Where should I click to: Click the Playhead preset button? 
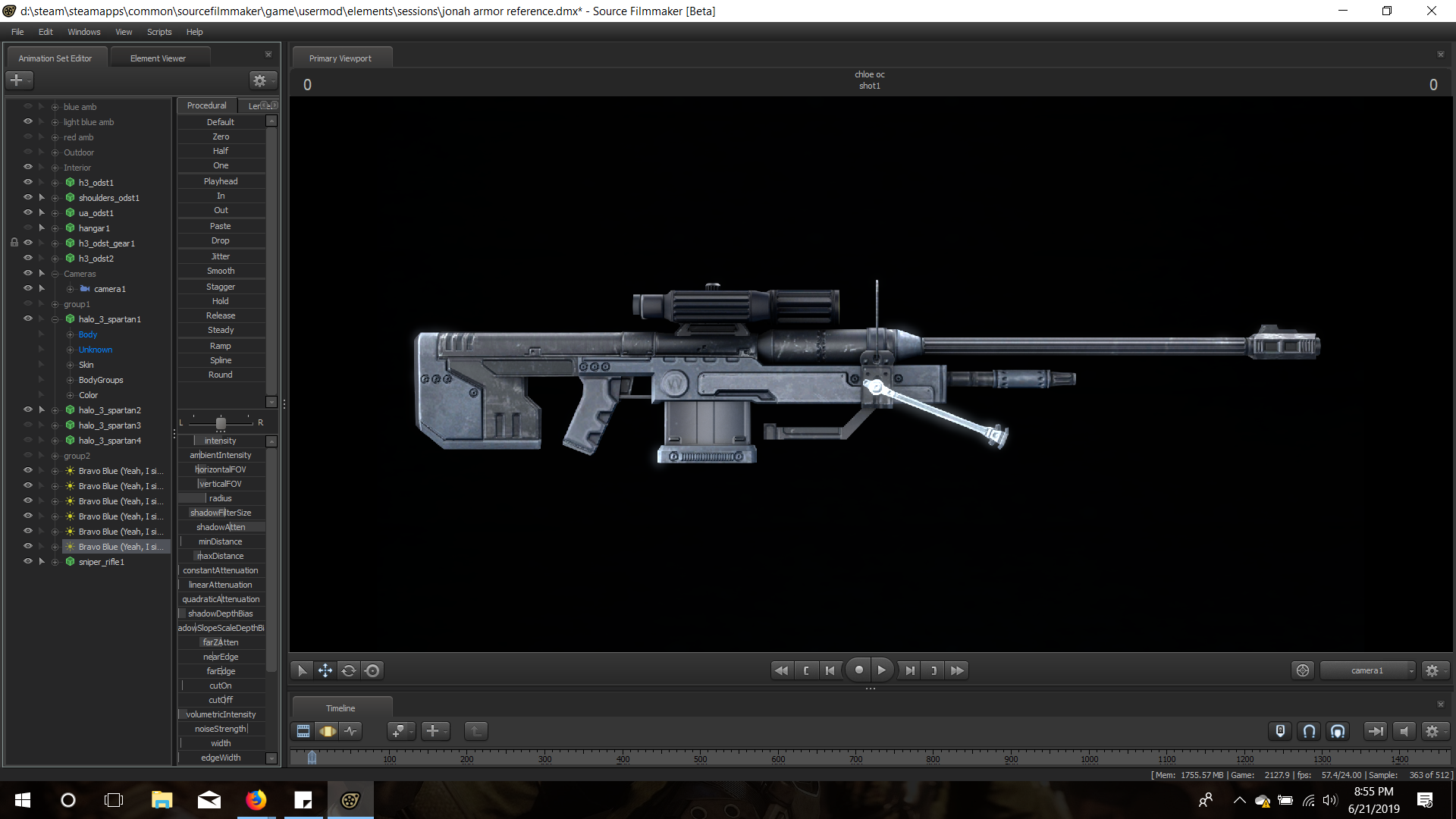221,181
